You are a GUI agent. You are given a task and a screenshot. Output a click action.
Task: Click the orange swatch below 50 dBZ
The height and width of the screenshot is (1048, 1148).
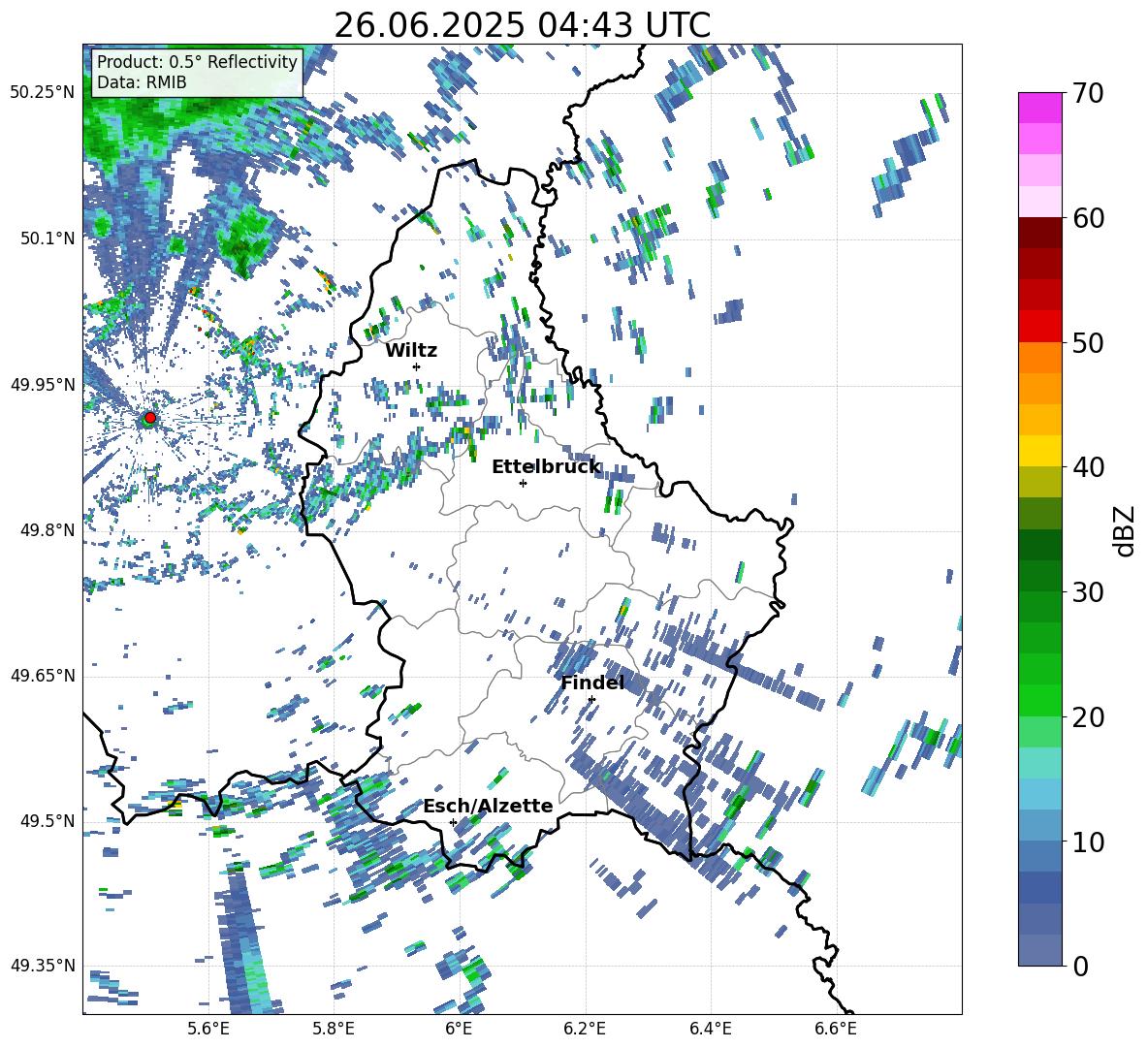(1039, 358)
